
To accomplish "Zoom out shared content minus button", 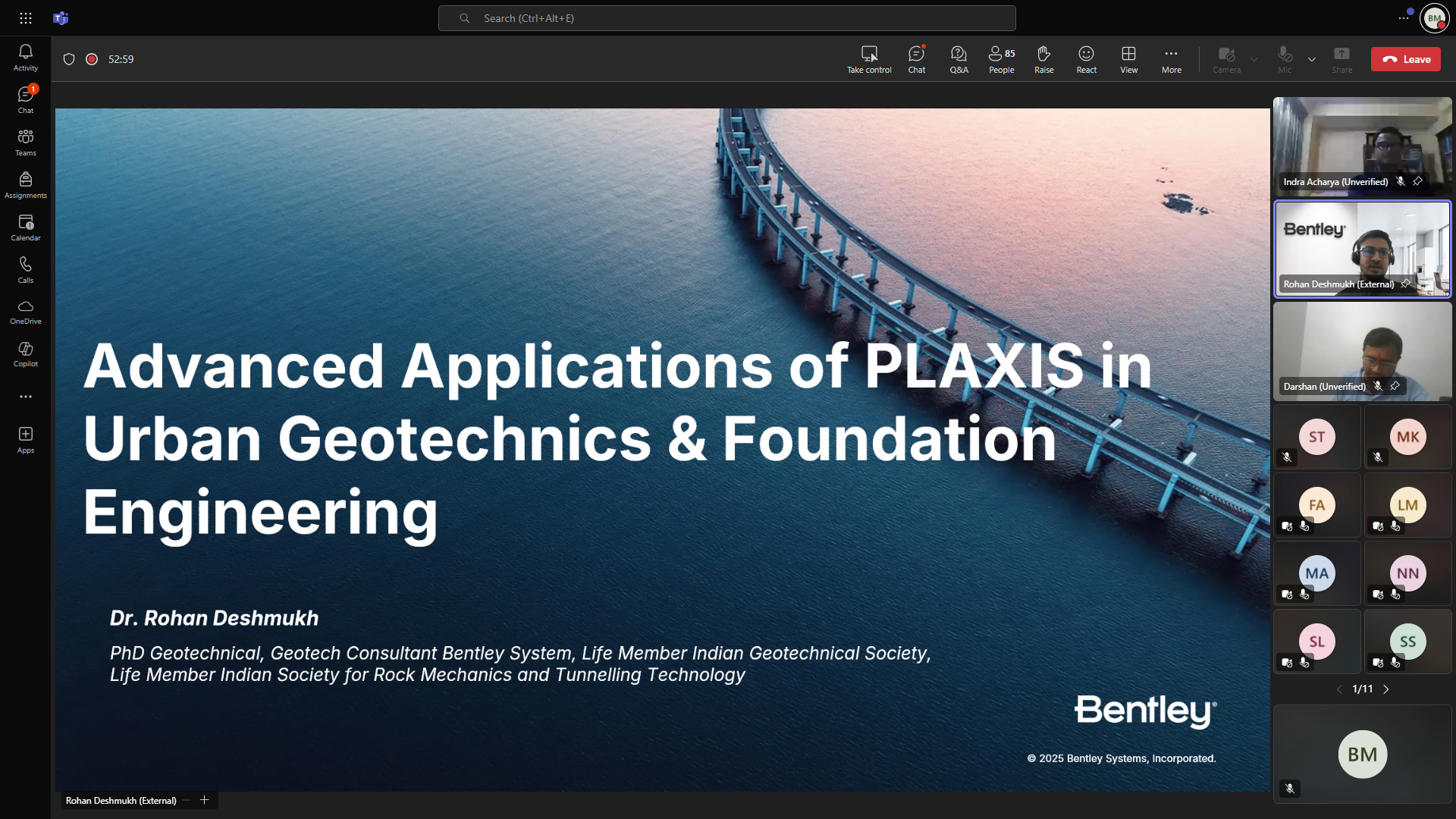I will click(x=187, y=799).
